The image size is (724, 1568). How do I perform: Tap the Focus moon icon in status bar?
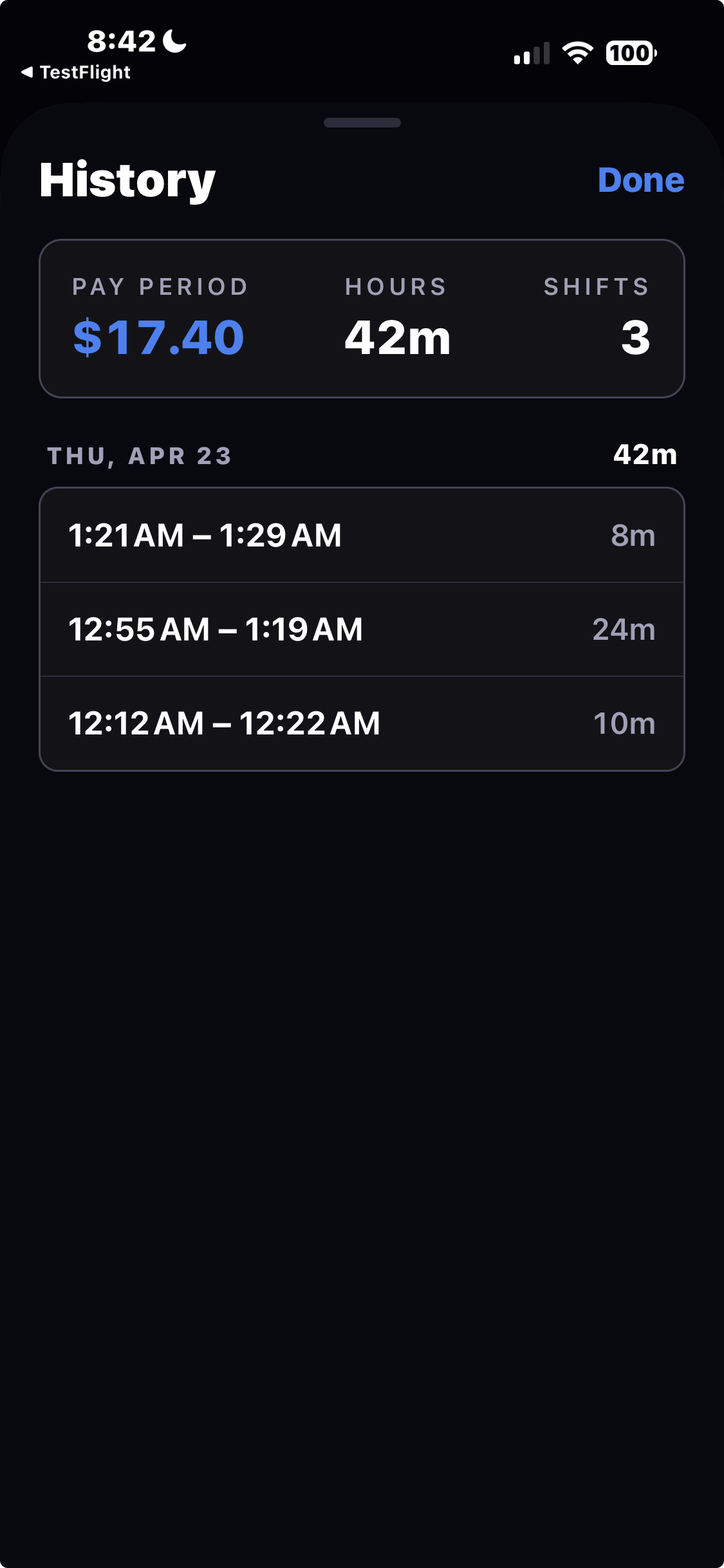coord(174,41)
